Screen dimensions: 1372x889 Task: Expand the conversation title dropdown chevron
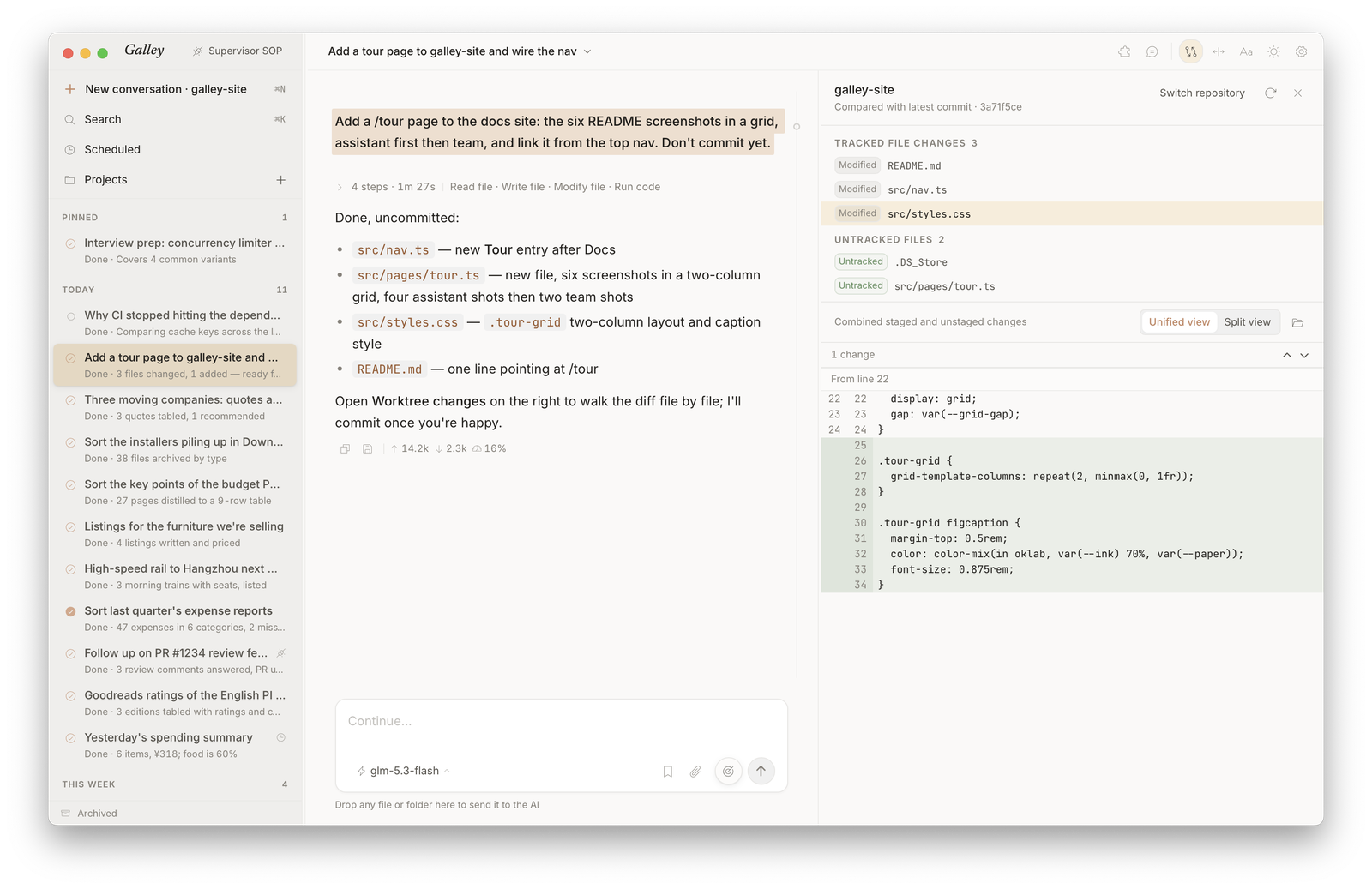pyautogui.click(x=587, y=51)
